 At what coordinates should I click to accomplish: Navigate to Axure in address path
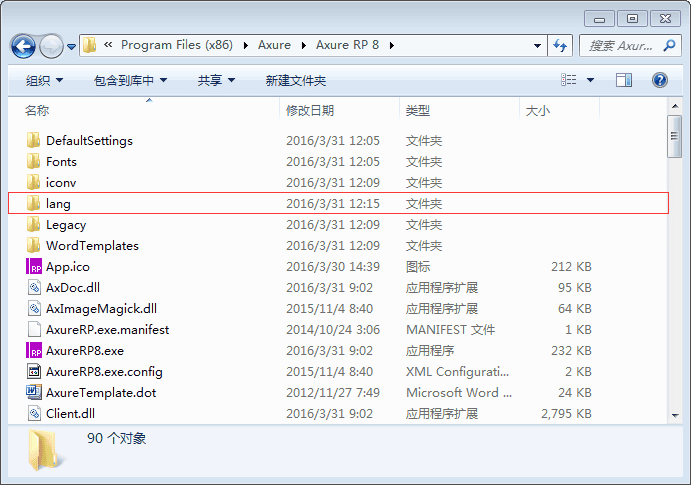274,45
